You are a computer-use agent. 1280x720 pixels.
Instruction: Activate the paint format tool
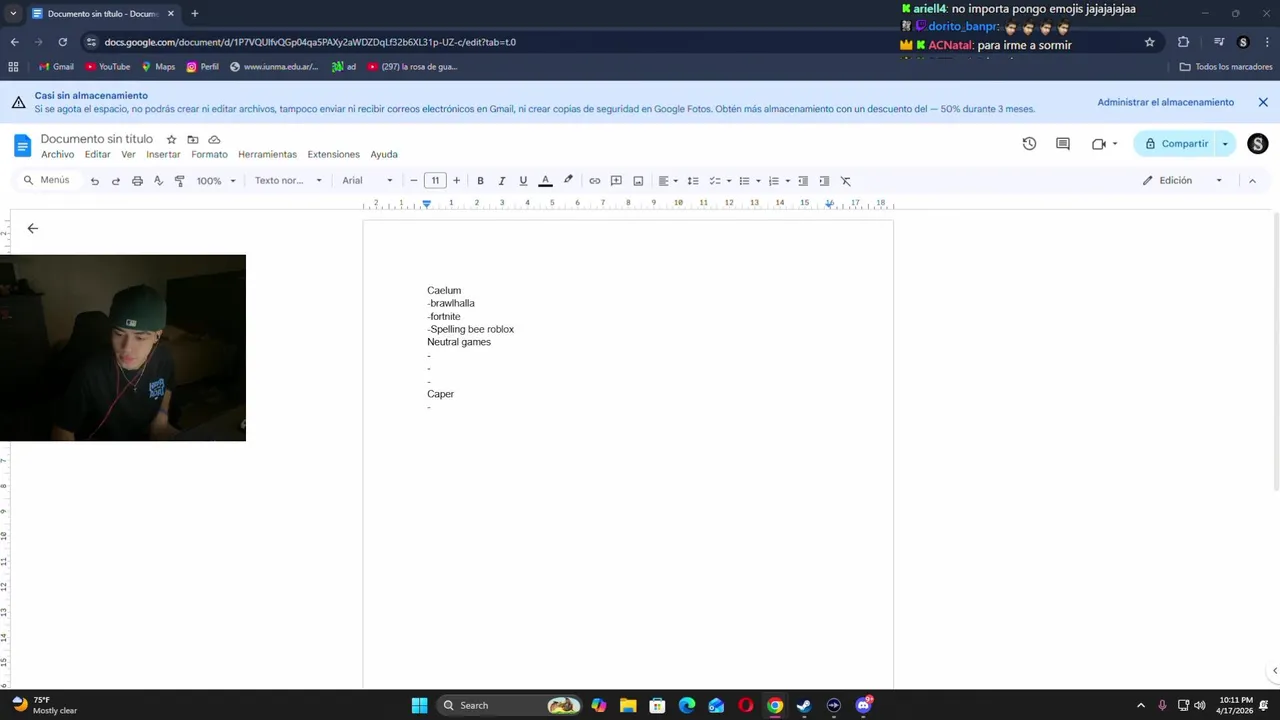pos(180,181)
